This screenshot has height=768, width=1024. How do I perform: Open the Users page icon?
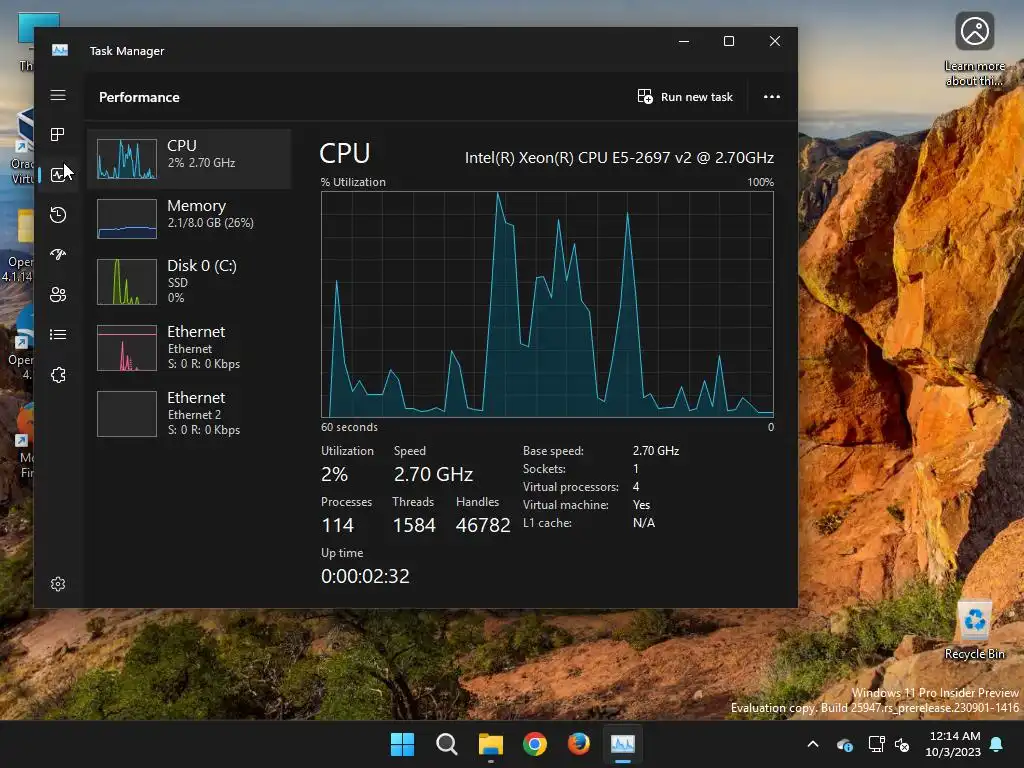click(58, 295)
